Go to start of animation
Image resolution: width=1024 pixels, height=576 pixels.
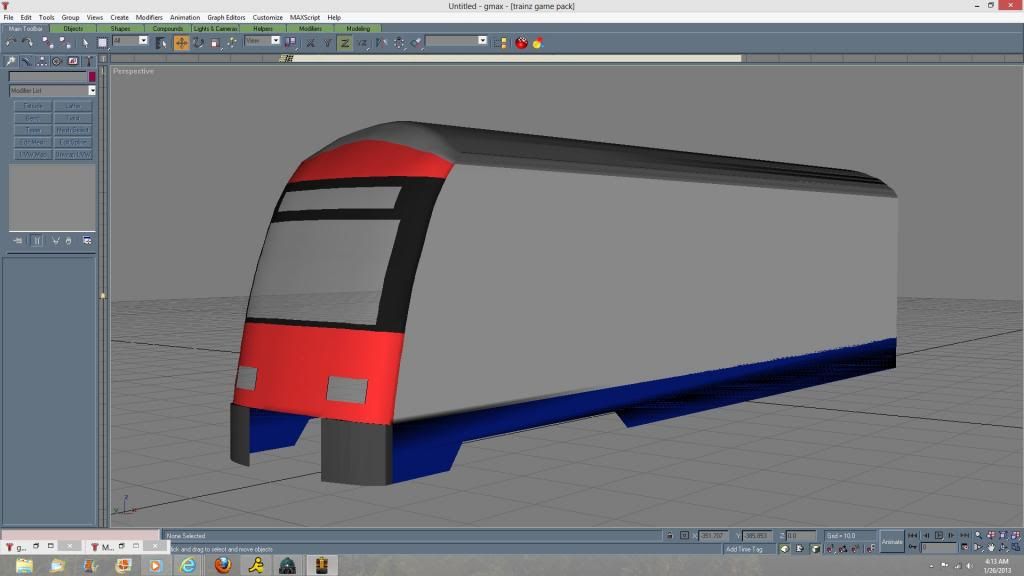point(912,536)
